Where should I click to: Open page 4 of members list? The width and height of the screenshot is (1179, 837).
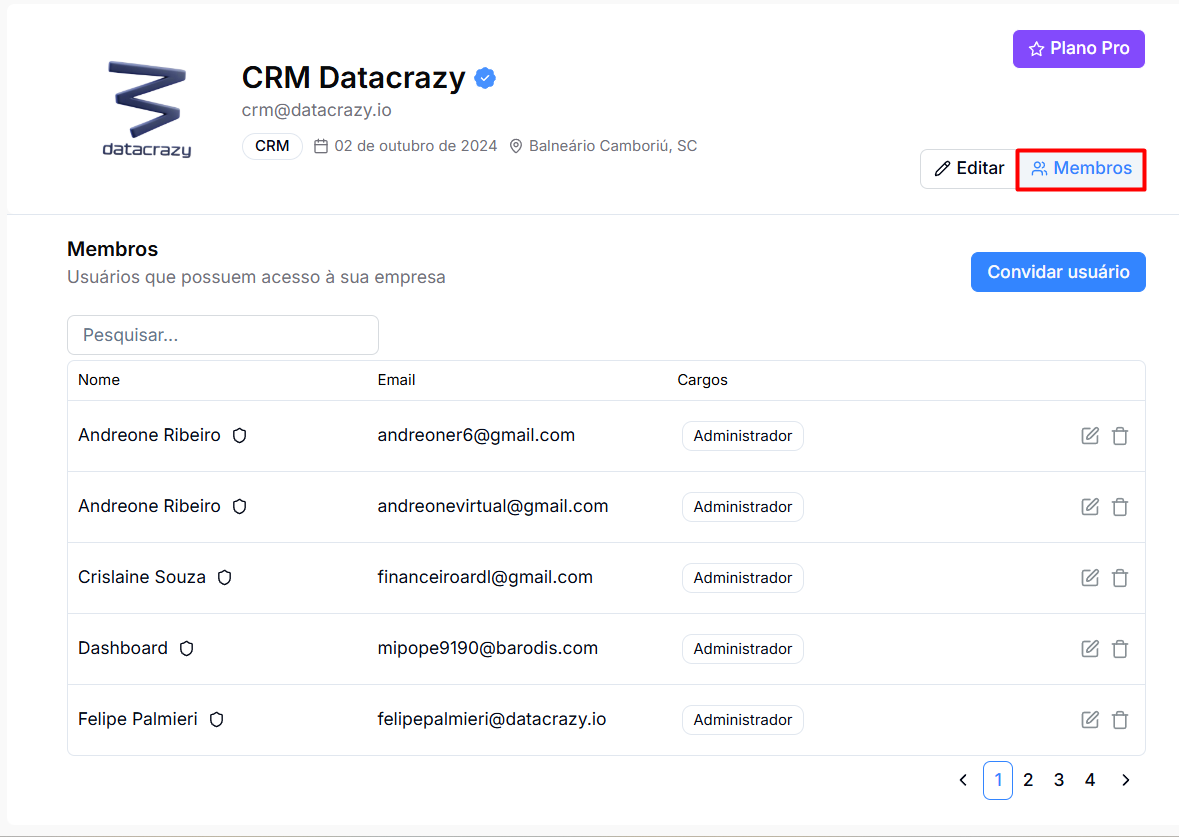tap(1090, 780)
